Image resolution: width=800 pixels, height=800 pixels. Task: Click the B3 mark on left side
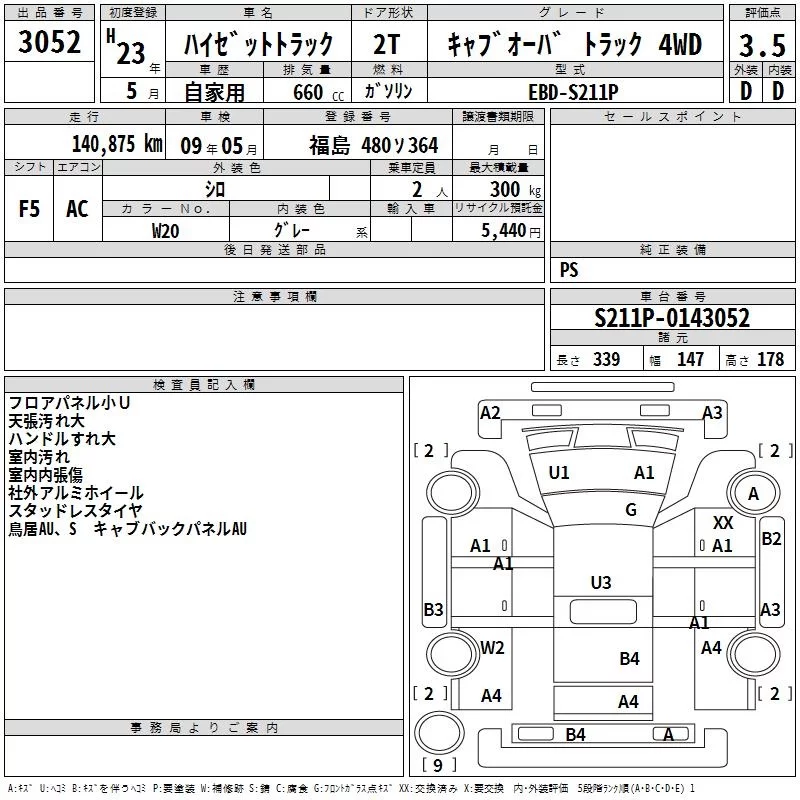click(x=433, y=609)
